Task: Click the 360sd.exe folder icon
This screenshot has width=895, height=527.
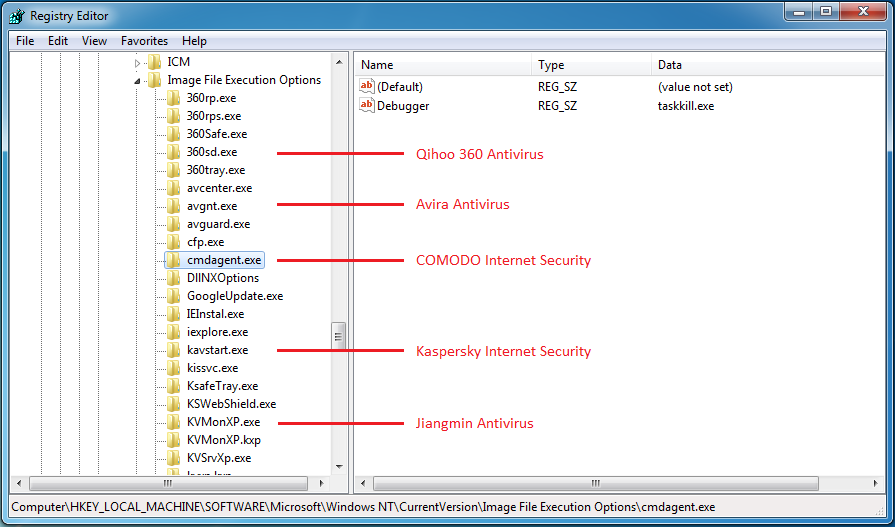Action: pos(174,152)
